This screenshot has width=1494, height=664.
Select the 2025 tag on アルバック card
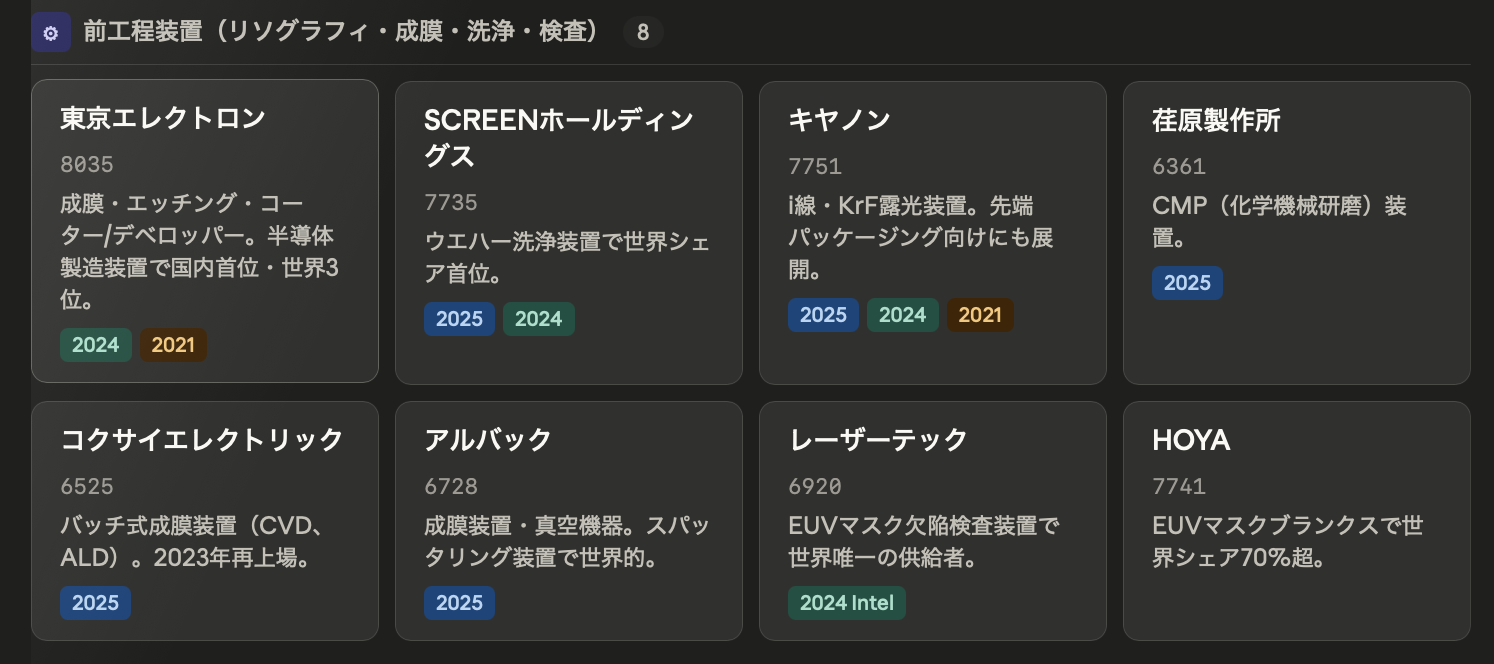[460, 603]
